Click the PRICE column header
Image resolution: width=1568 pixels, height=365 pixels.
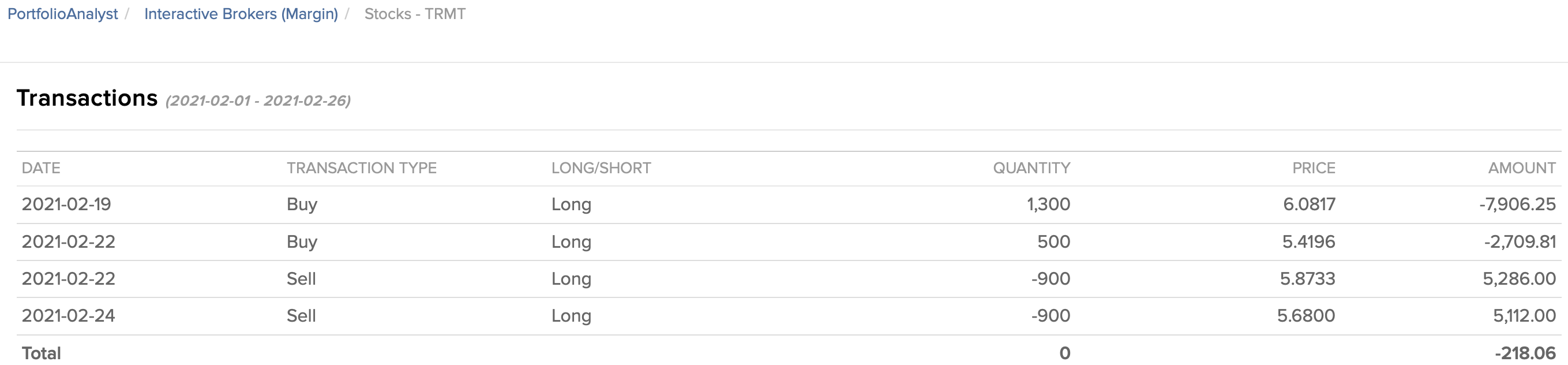click(x=1314, y=168)
